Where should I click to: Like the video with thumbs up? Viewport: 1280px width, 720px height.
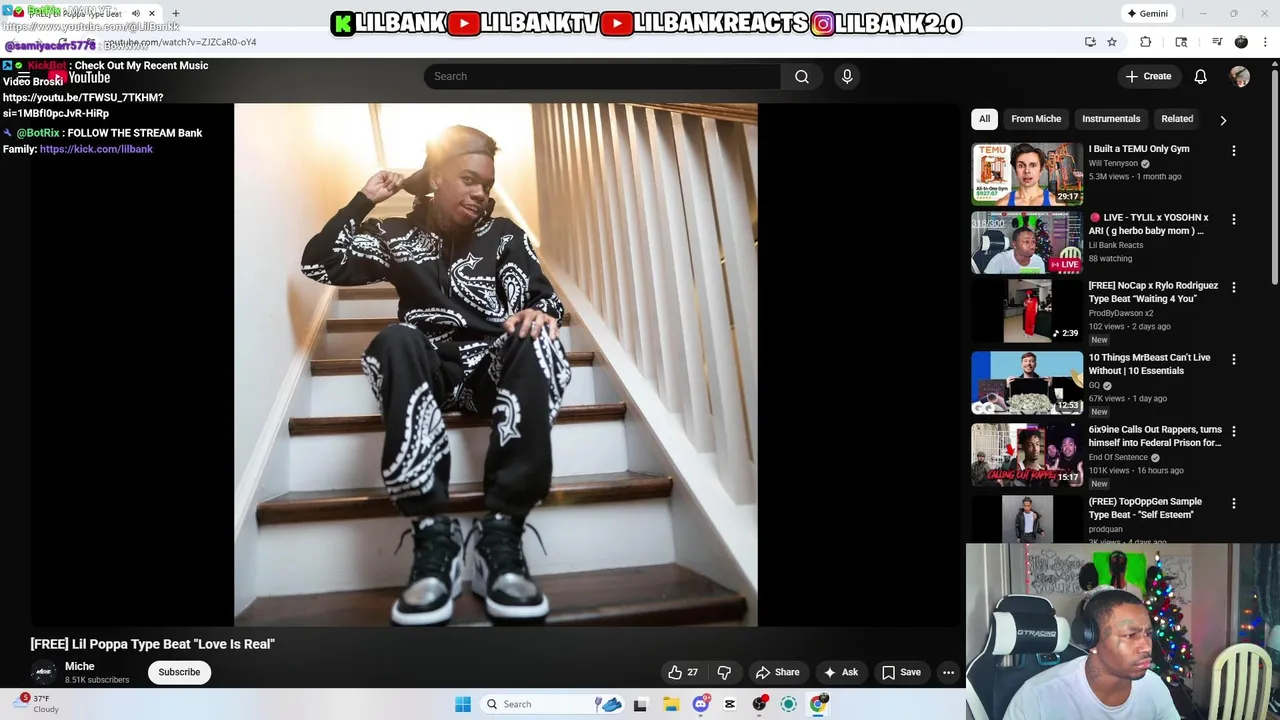pyautogui.click(x=683, y=672)
